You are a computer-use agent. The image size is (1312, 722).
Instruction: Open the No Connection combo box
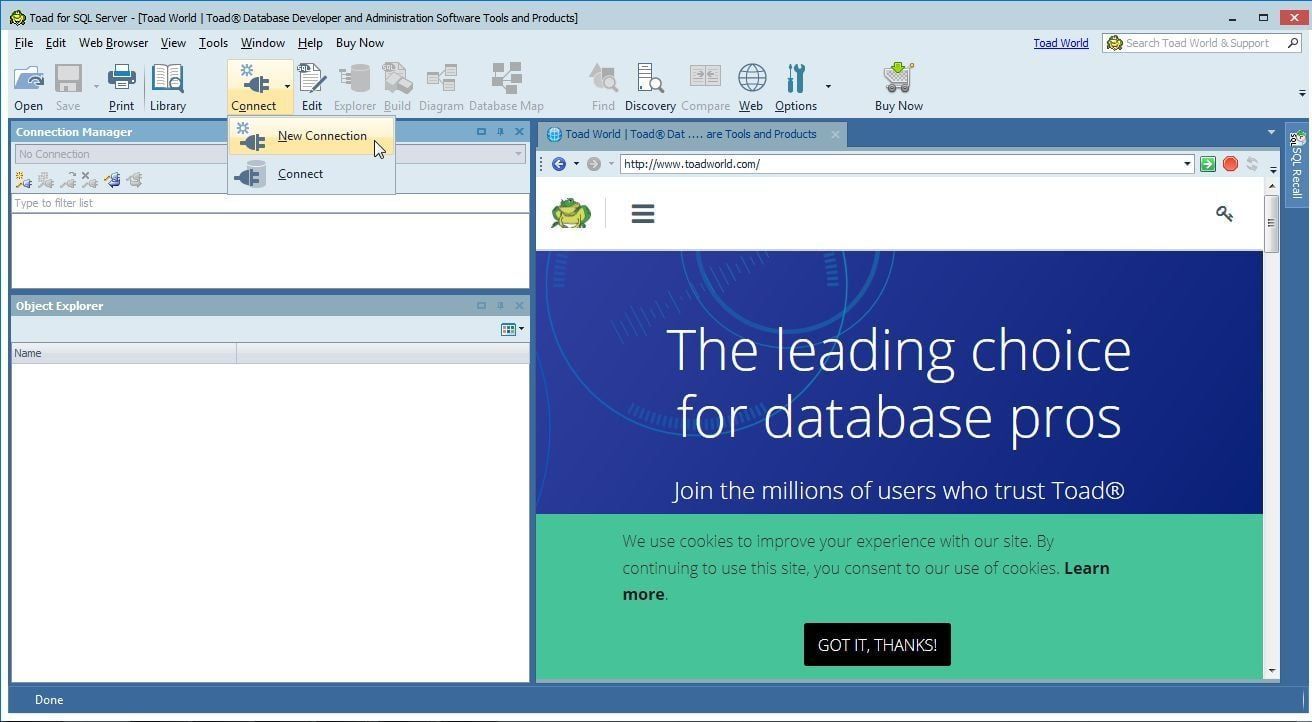point(270,154)
